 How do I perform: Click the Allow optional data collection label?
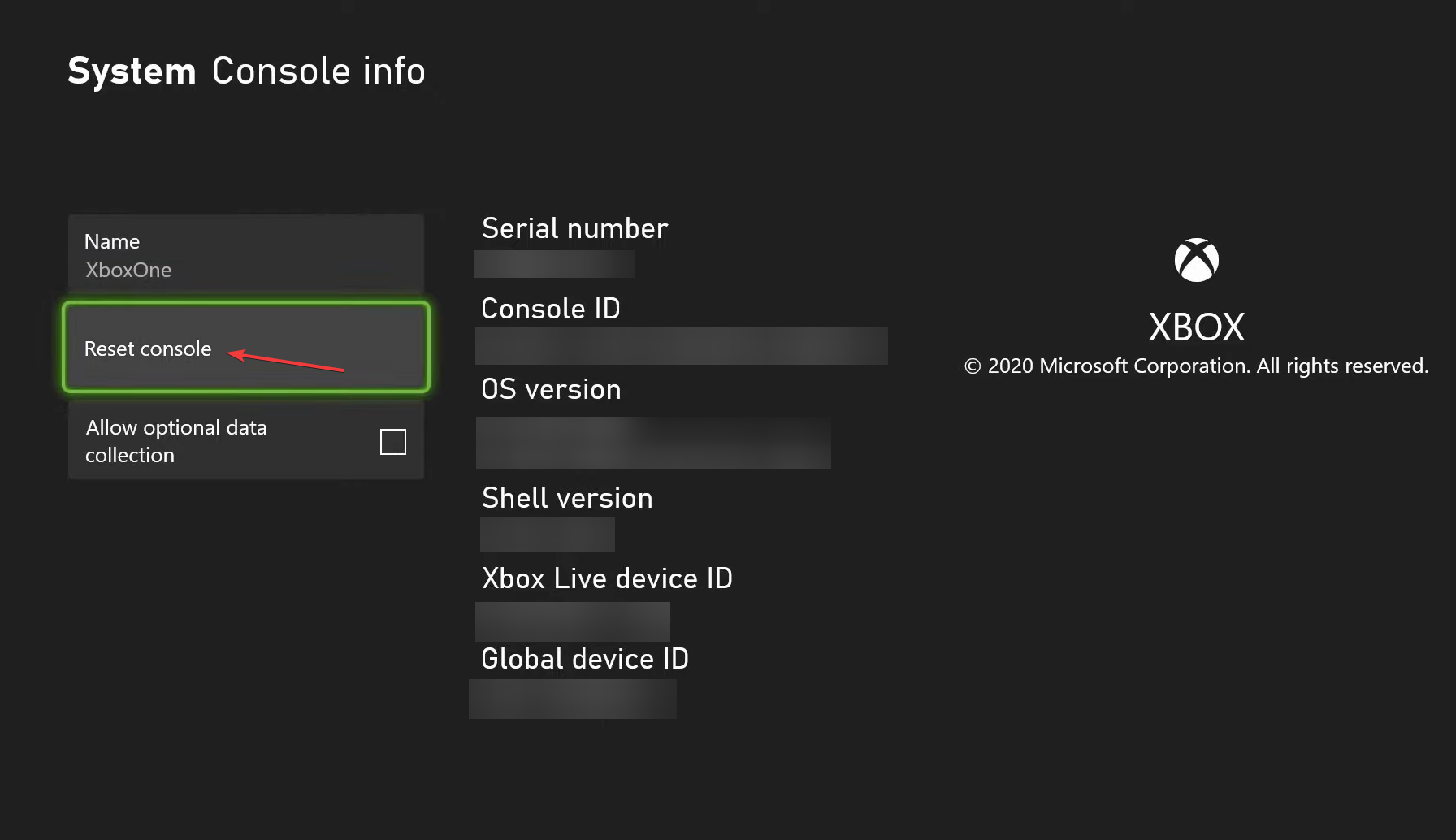pyautogui.click(x=176, y=441)
